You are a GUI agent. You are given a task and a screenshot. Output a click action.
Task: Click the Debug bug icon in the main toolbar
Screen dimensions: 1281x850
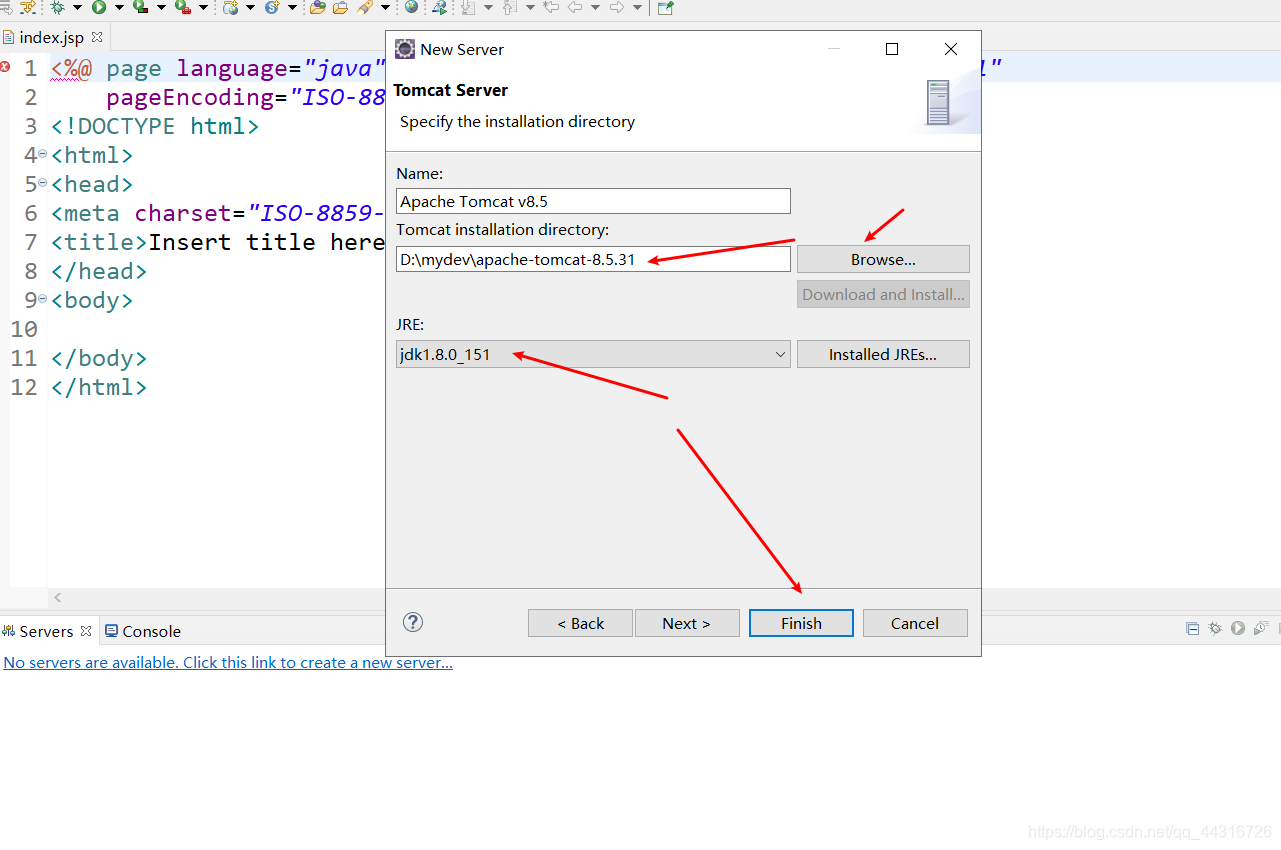pos(57,7)
